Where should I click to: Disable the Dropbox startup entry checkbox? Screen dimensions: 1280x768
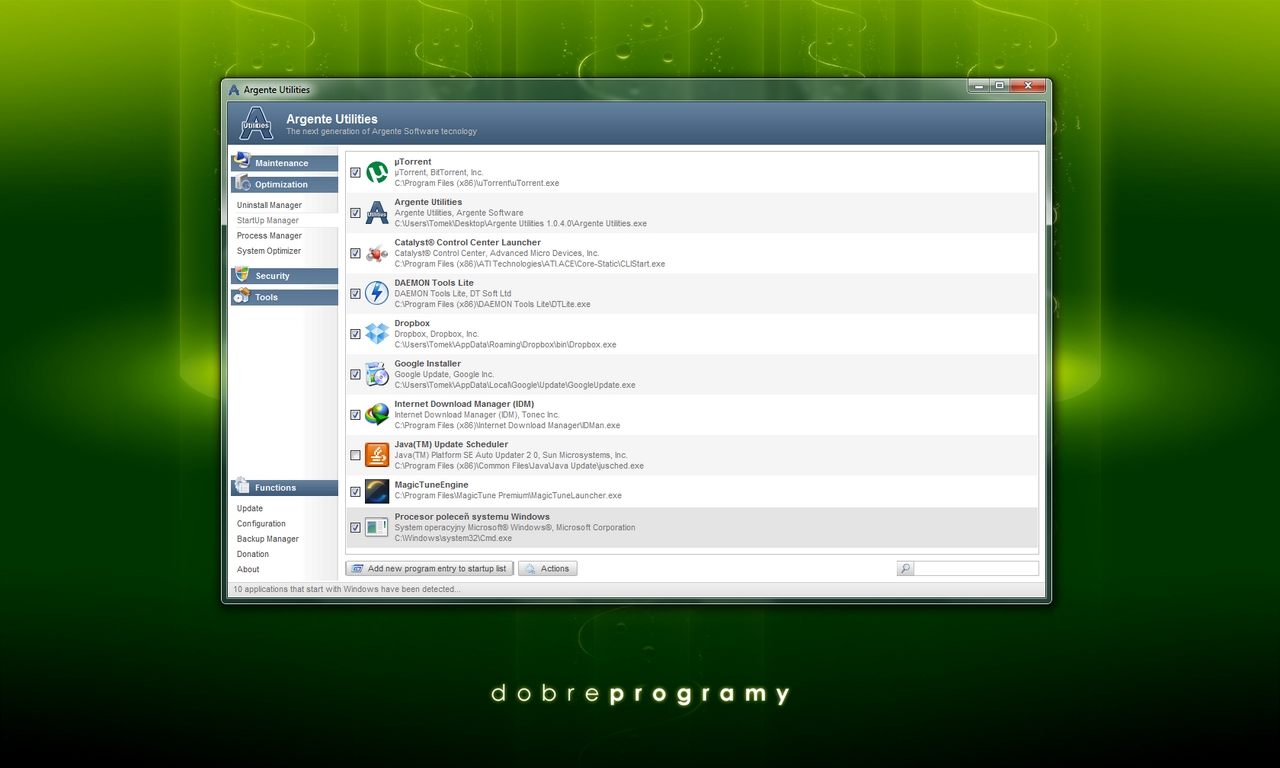[x=356, y=334]
